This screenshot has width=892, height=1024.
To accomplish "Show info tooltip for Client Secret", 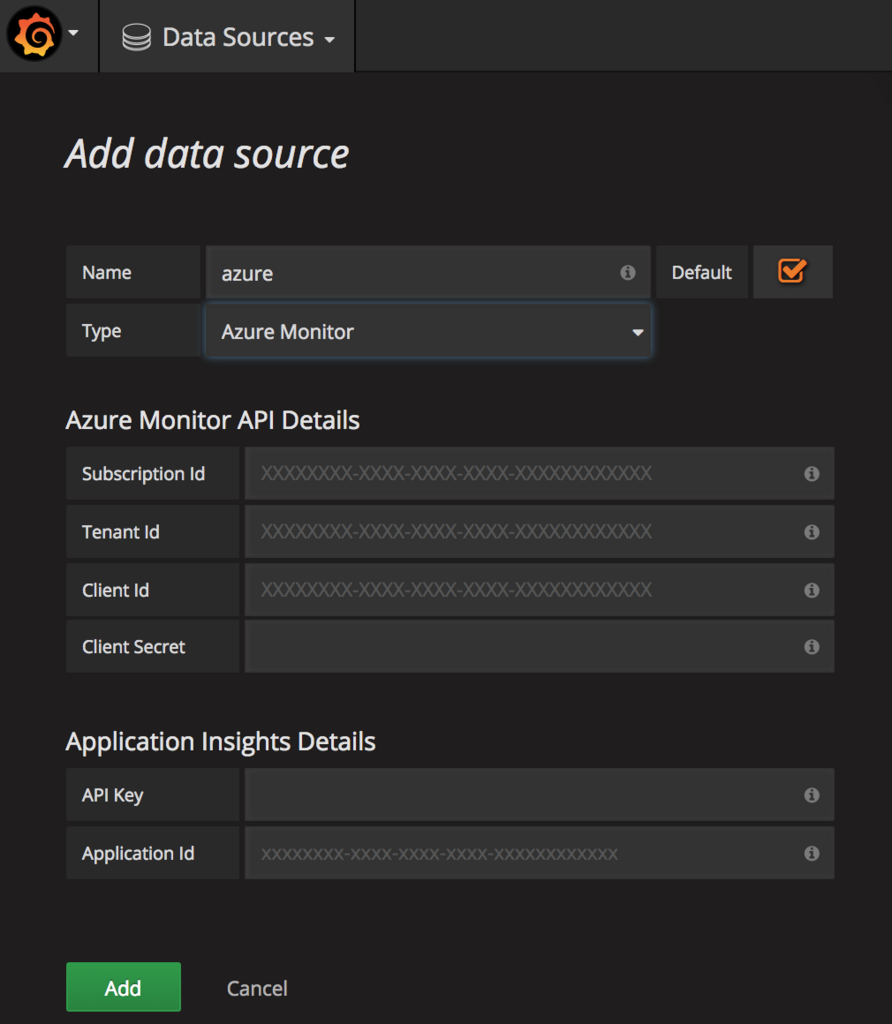I will pos(812,647).
